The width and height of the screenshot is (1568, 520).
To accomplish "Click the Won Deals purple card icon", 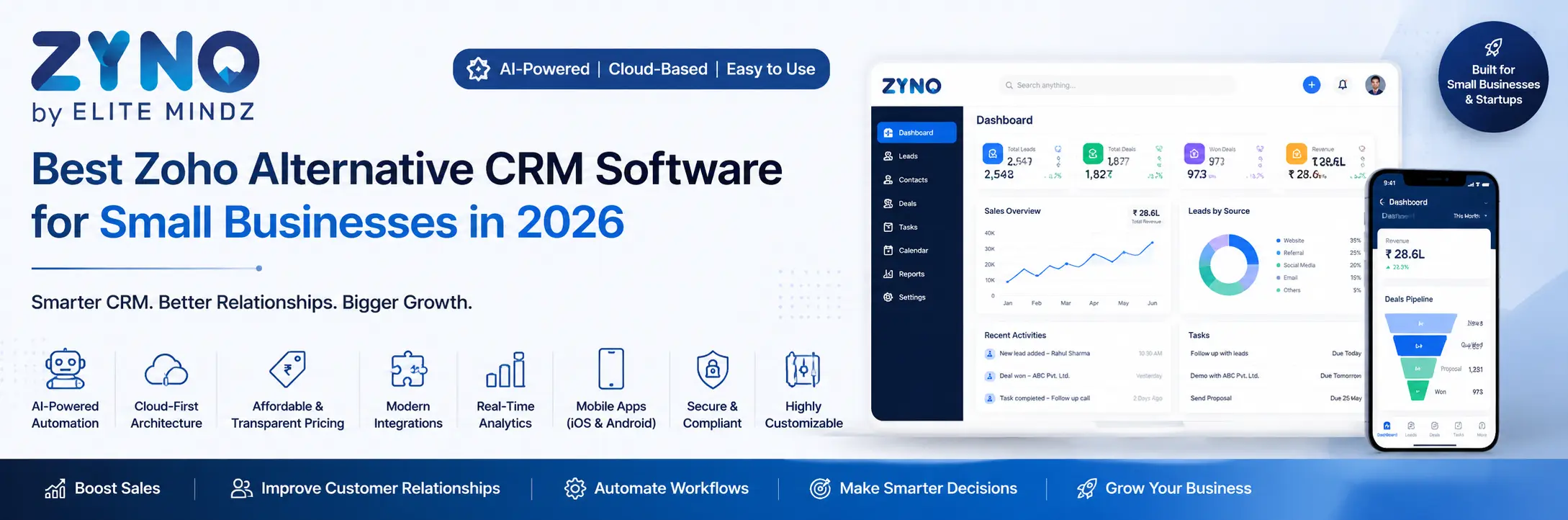I will click(1194, 153).
